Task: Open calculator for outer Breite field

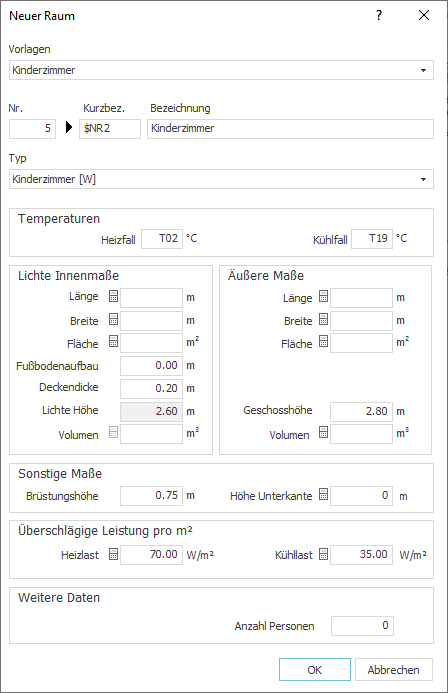Action: click(x=323, y=319)
